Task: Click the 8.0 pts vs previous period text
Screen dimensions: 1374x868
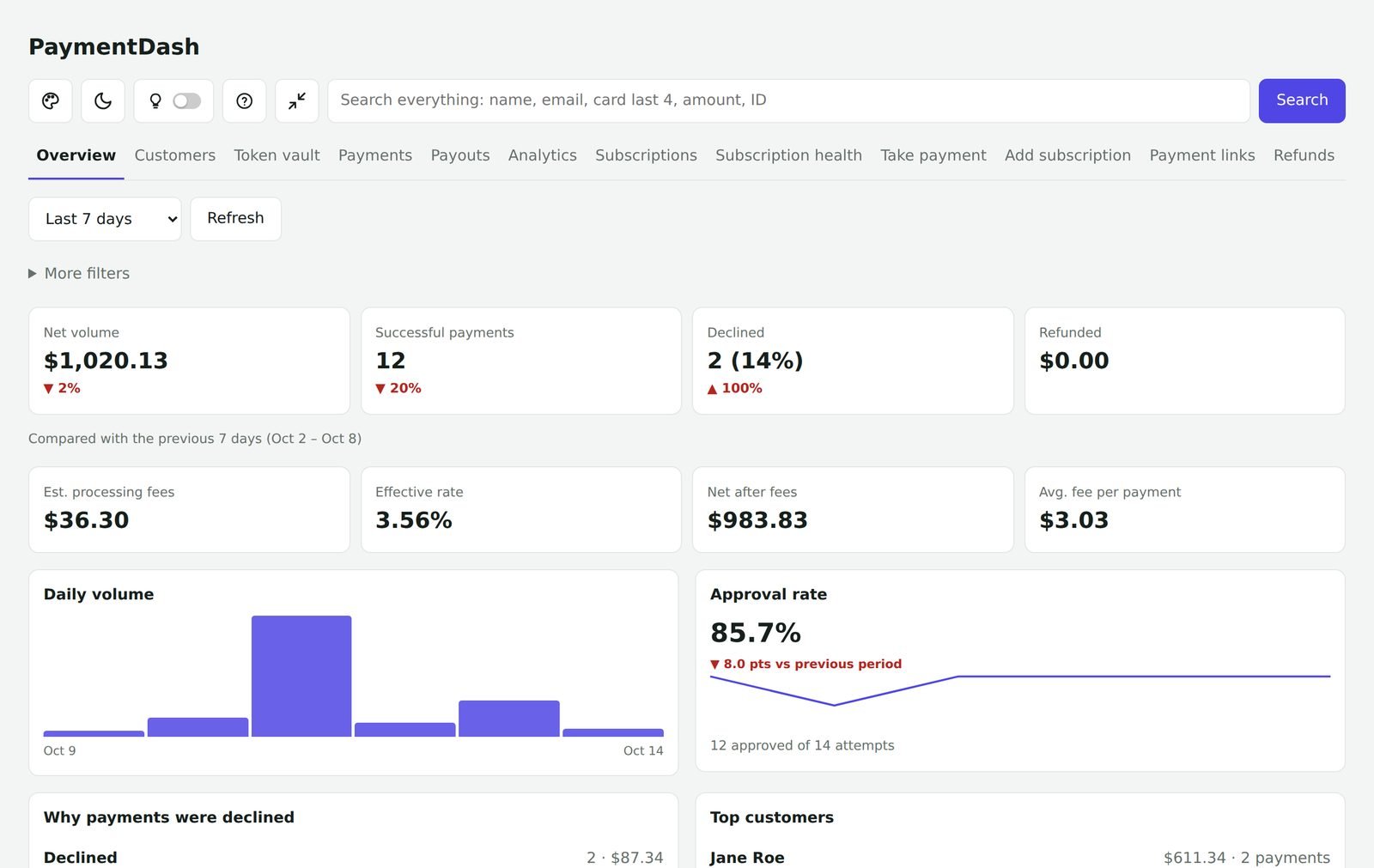Action: coord(812,664)
